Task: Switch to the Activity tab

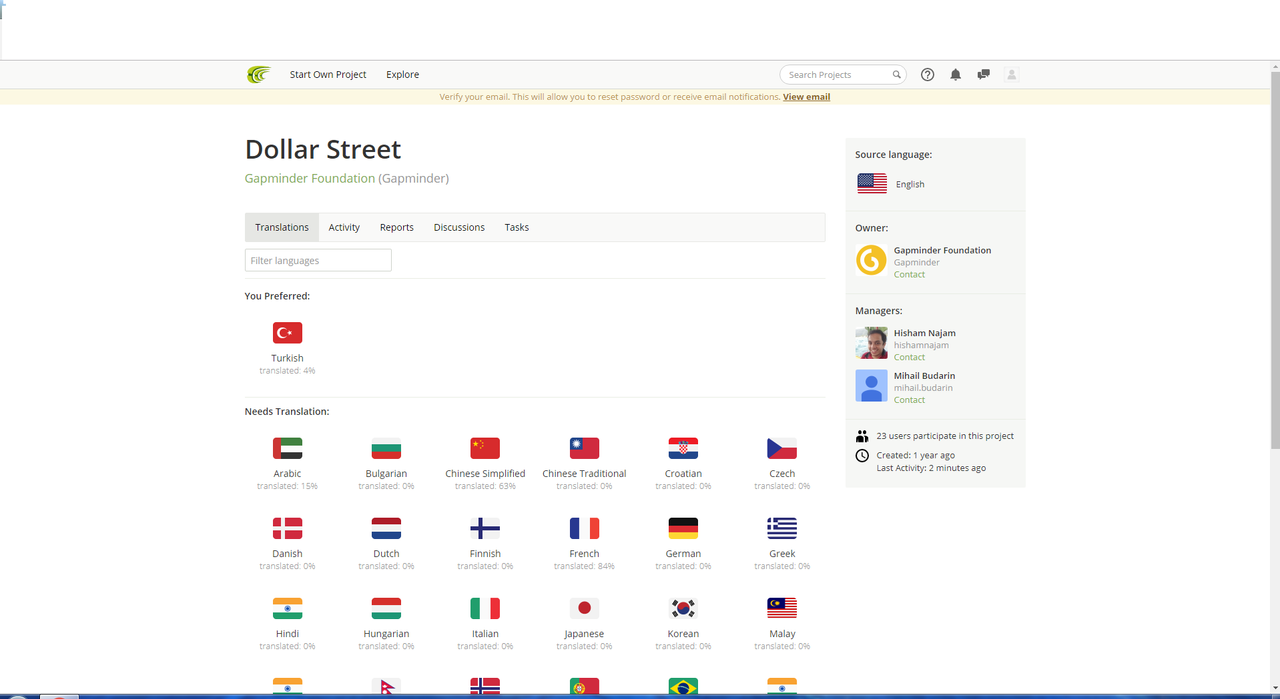Action: click(344, 227)
